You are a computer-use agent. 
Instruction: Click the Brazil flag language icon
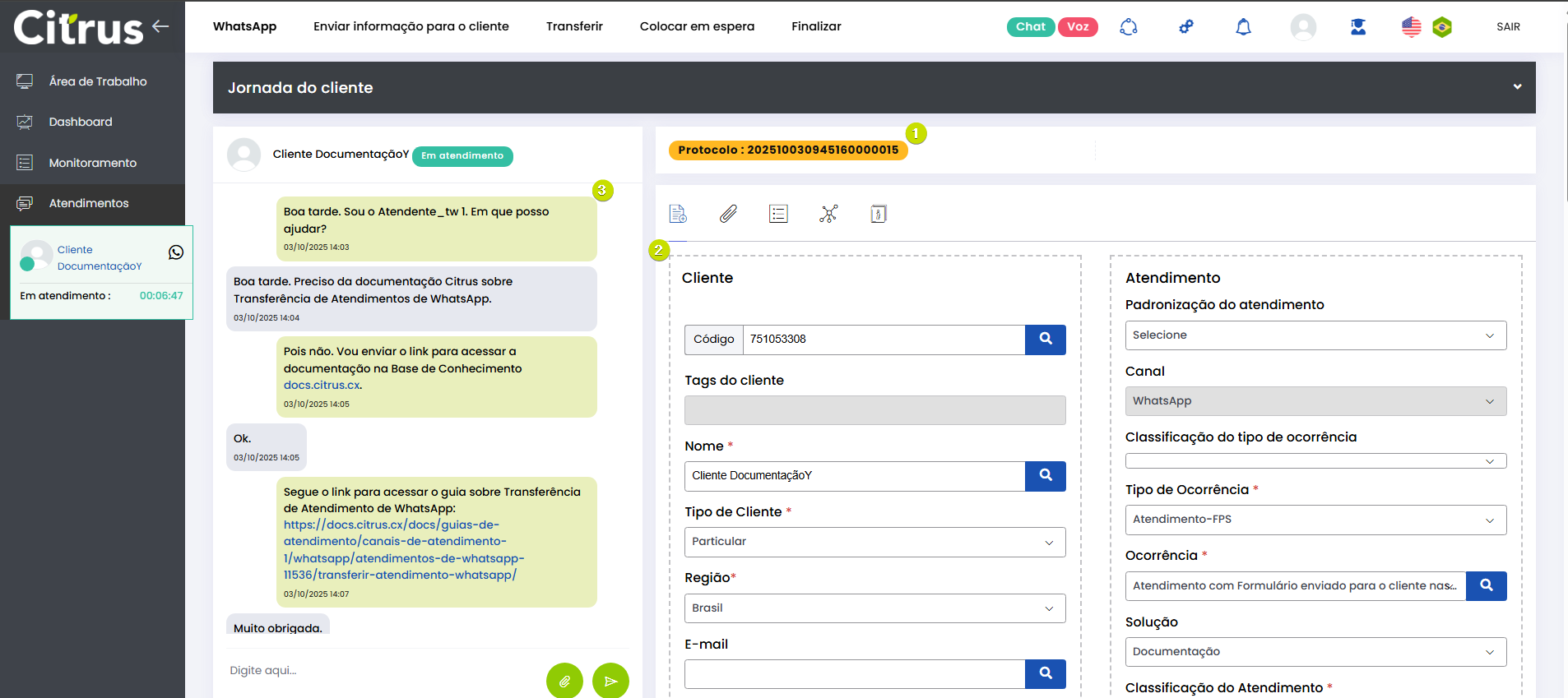(x=1441, y=27)
